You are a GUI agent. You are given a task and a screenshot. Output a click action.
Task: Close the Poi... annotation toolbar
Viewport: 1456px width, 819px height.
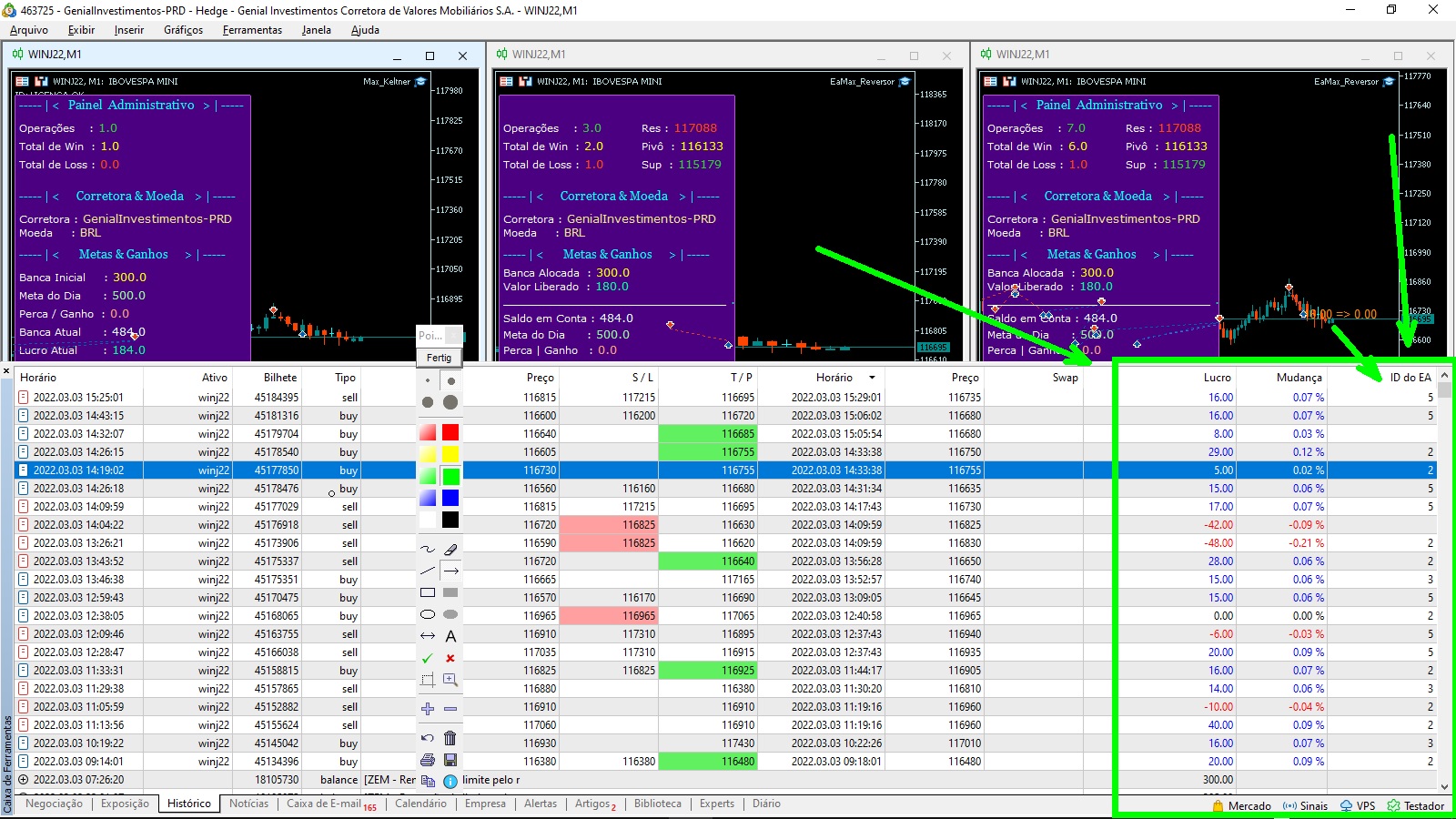click(x=454, y=334)
